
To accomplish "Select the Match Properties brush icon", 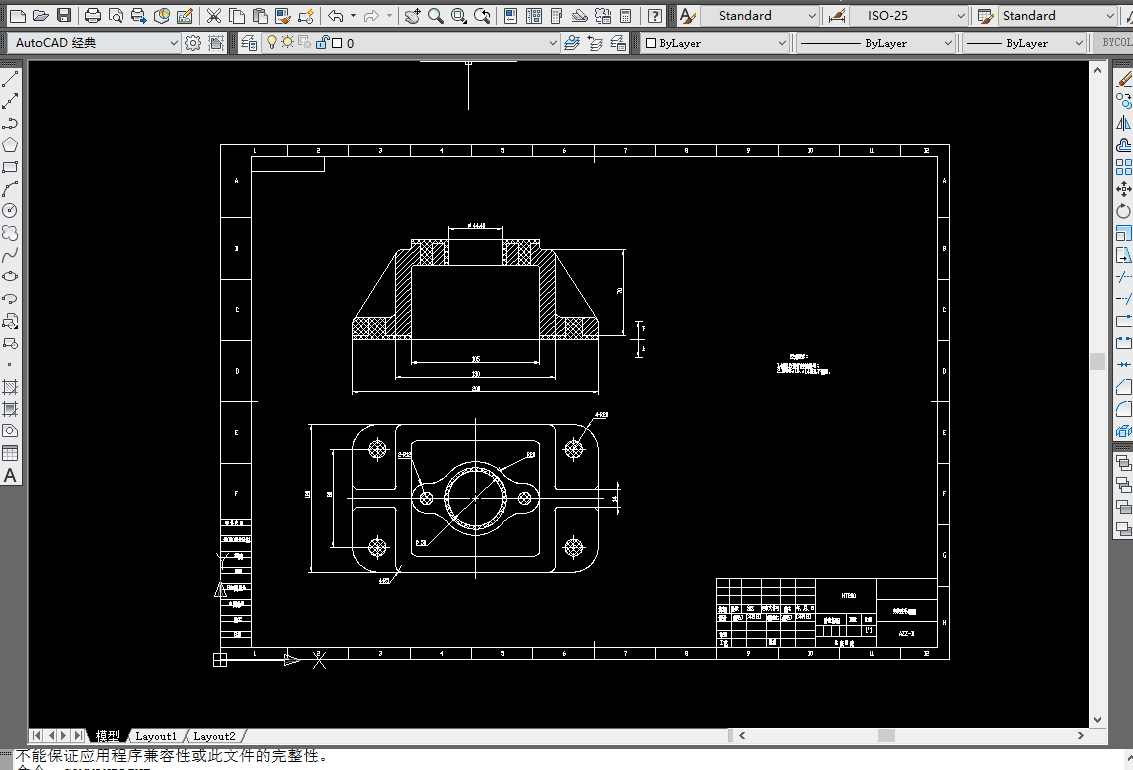I will [x=283, y=15].
